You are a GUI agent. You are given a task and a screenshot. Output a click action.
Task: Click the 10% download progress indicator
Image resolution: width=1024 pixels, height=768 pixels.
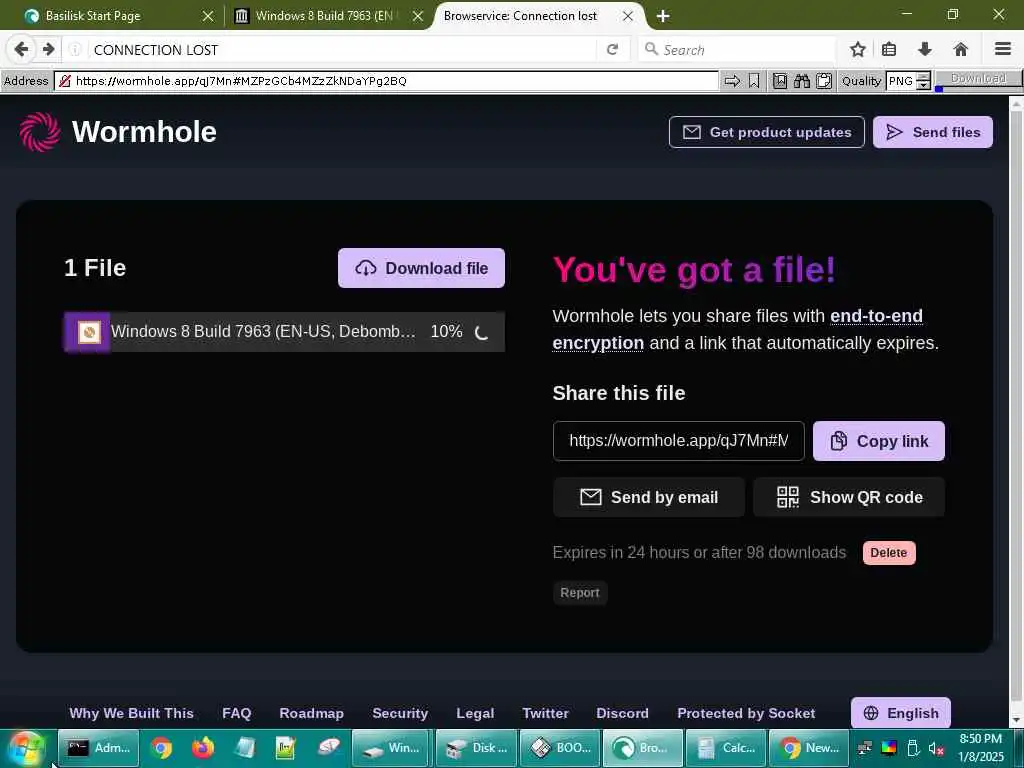click(x=447, y=332)
